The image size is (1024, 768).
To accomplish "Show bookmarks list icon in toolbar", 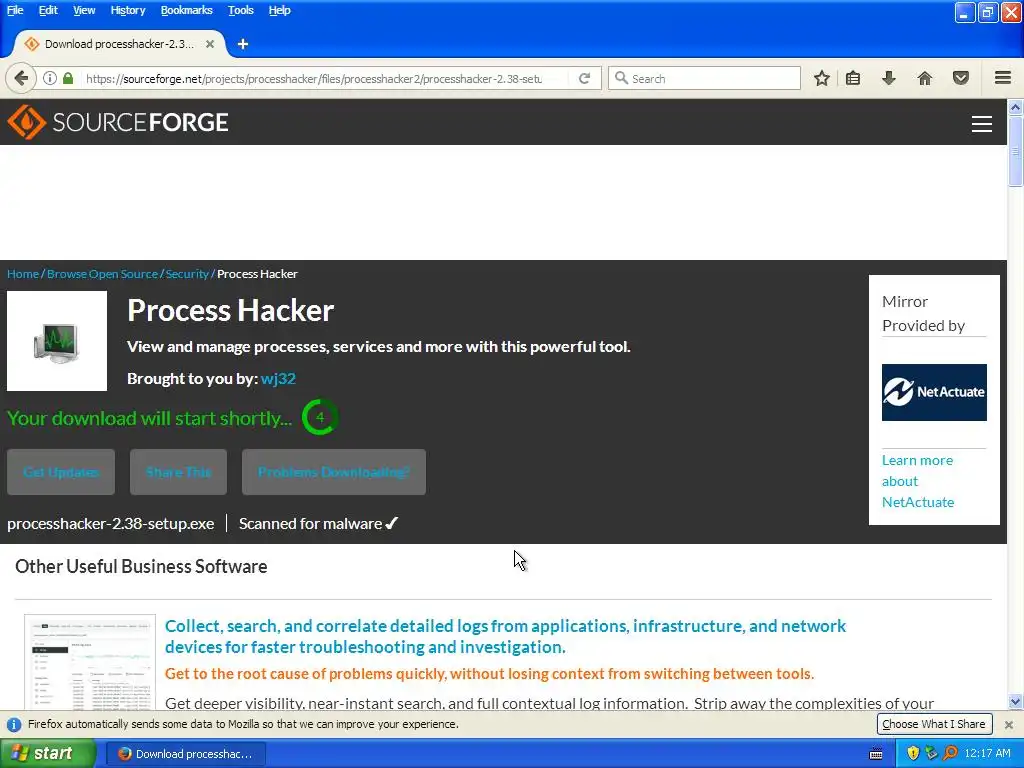I will point(853,78).
